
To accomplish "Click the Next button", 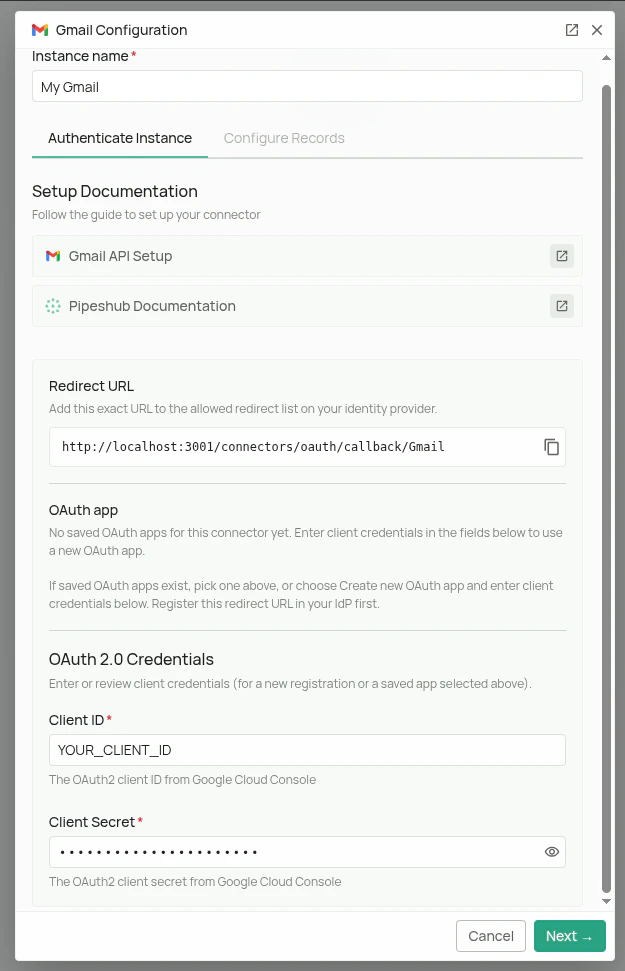I will click(569, 936).
